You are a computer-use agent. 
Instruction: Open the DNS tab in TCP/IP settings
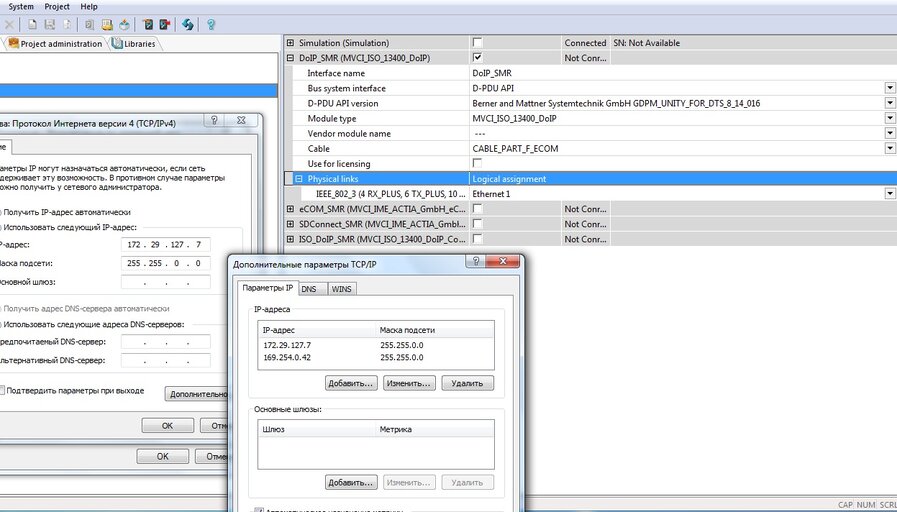click(309, 289)
